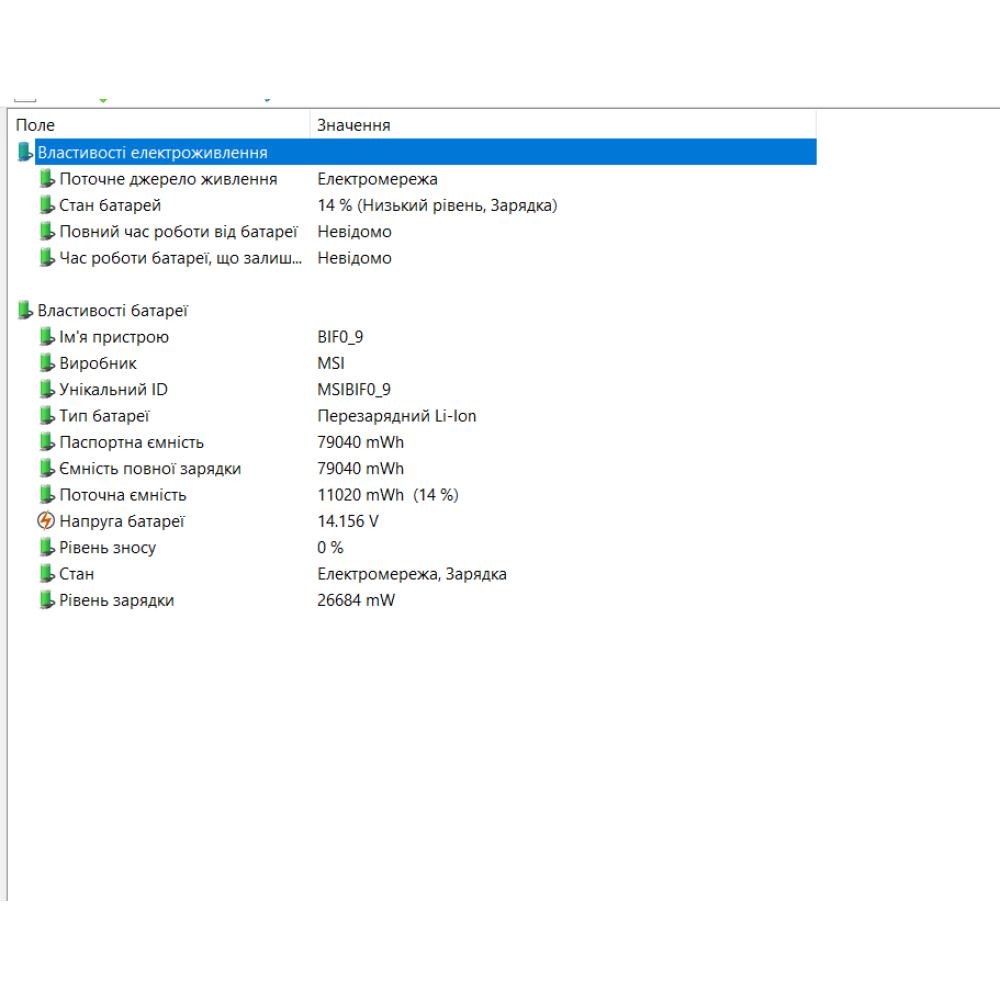Click the Поле column header

click(x=36, y=125)
